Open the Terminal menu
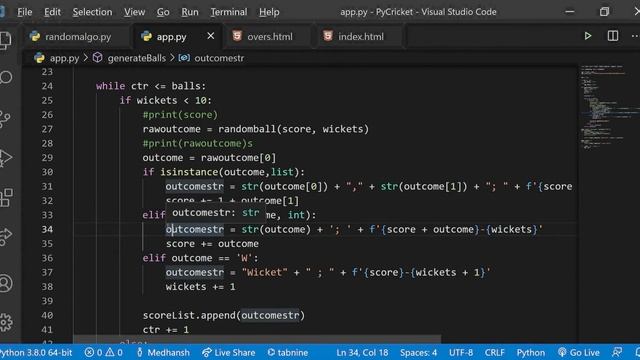This screenshot has width=640, height=360. coord(229,12)
